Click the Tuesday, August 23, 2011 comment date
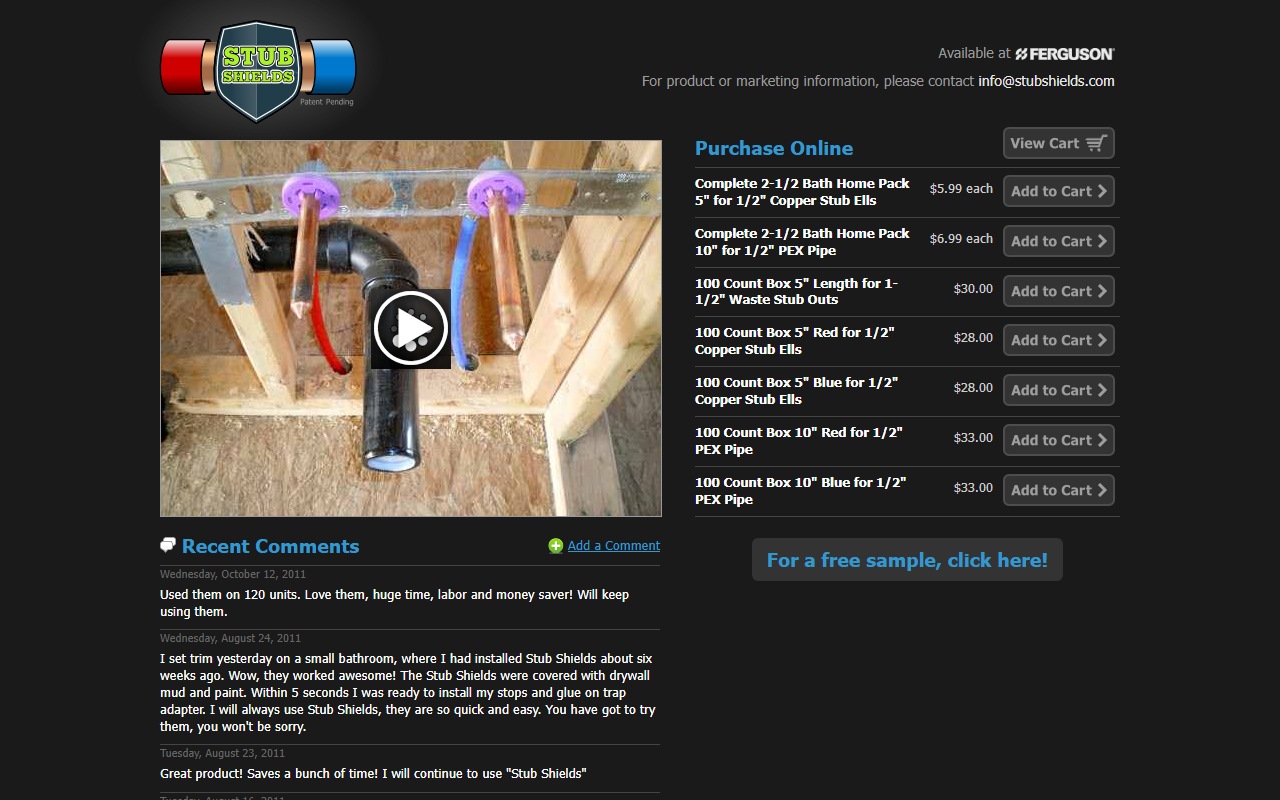 click(222, 753)
